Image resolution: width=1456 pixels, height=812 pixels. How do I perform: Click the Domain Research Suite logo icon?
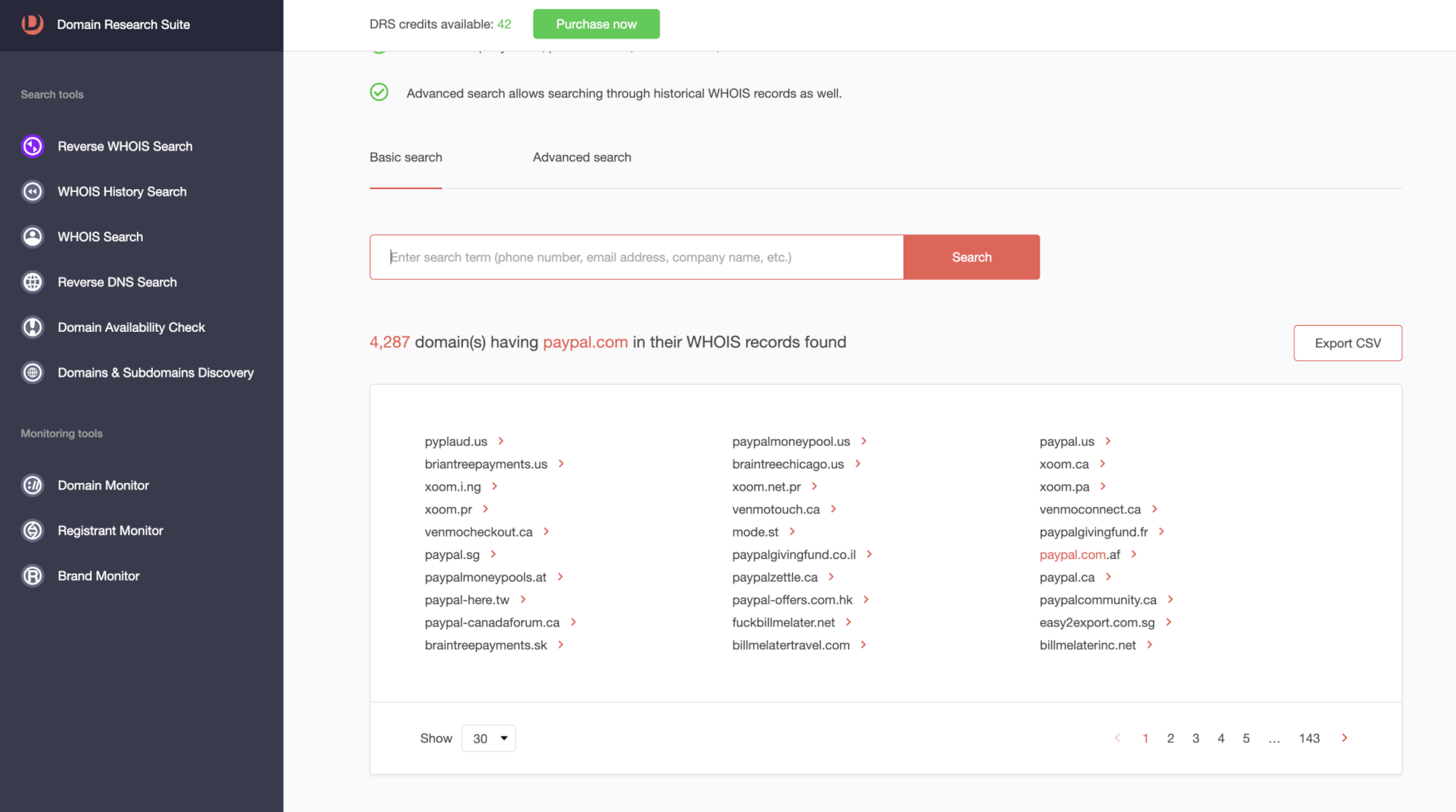click(32, 24)
